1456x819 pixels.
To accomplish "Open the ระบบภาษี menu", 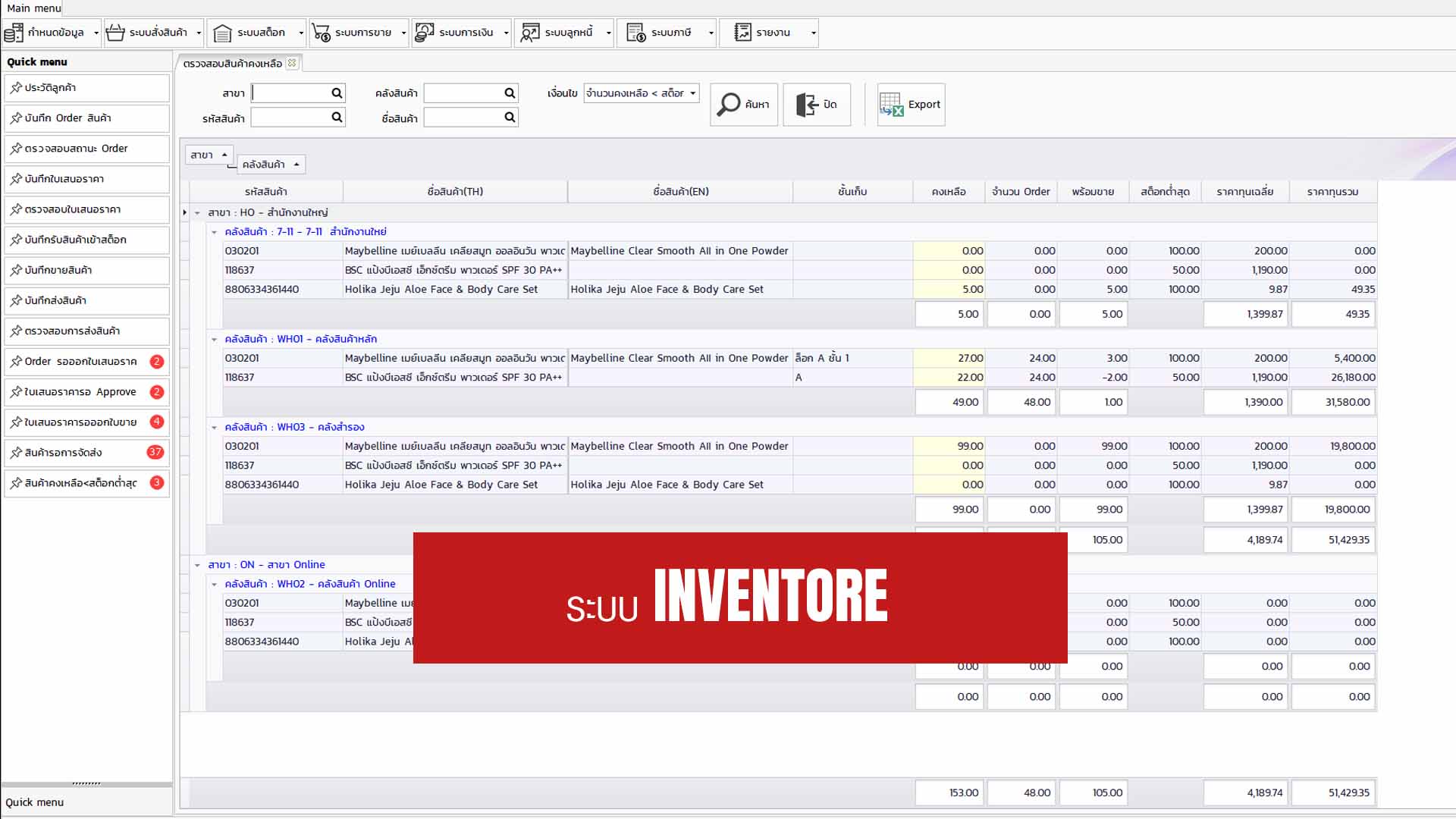I will pyautogui.click(x=667, y=33).
